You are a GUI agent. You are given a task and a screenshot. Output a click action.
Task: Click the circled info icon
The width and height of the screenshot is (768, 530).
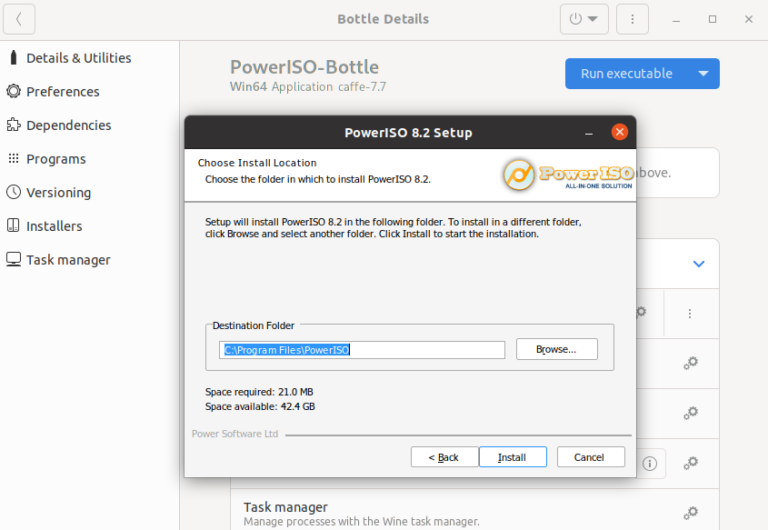point(650,463)
